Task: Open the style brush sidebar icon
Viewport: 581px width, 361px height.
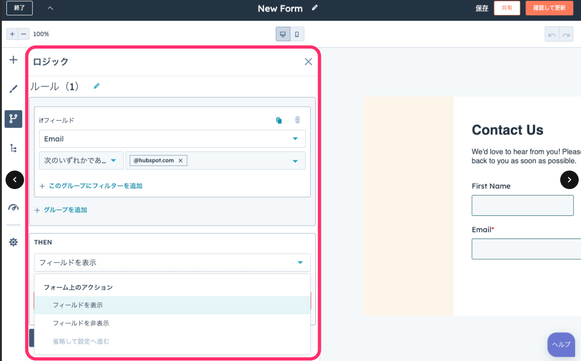Action: tap(13, 89)
